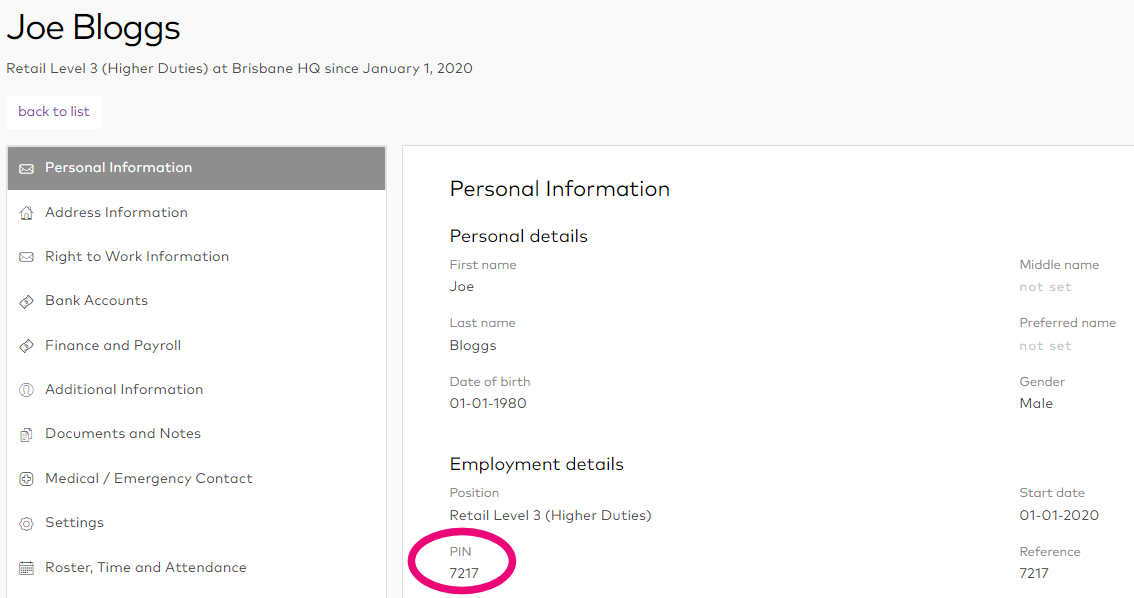Click the back to list button

pyautogui.click(x=54, y=112)
